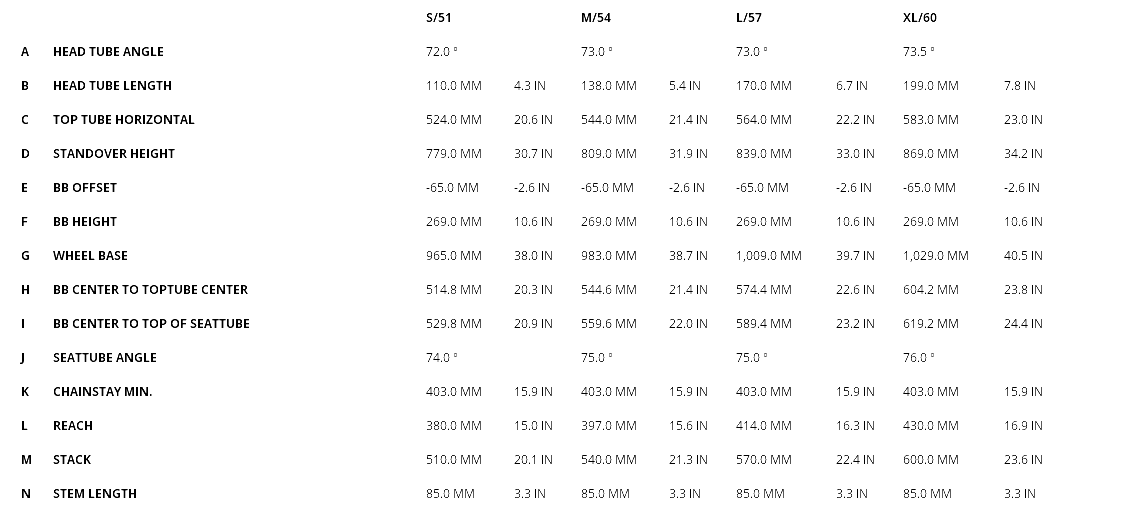Select BB CENTER TO TOPTUBE CENTER label
Image resolution: width=1136 pixels, height=511 pixels.
(x=150, y=289)
